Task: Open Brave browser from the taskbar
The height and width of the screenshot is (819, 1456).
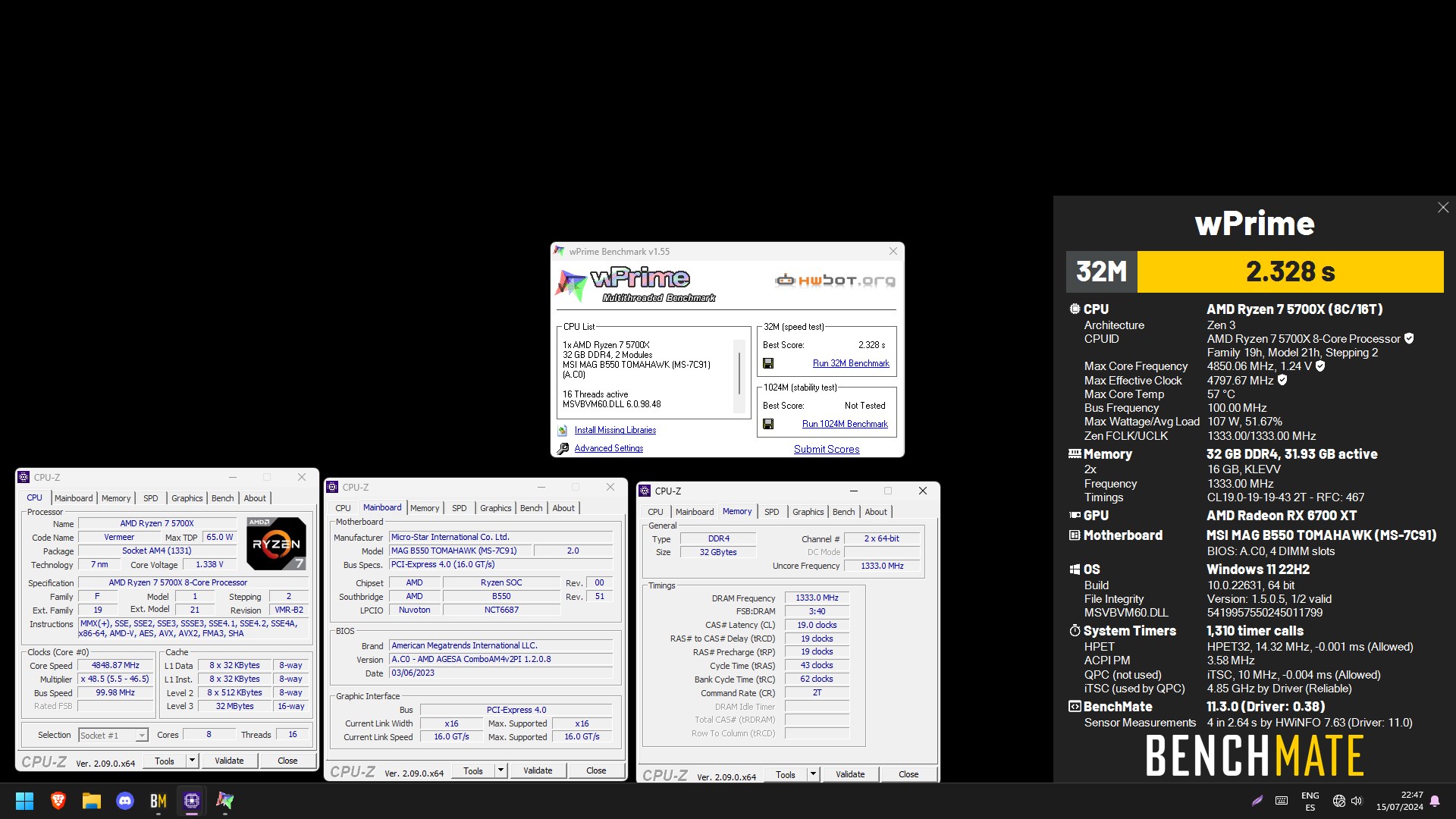Action: (x=58, y=801)
